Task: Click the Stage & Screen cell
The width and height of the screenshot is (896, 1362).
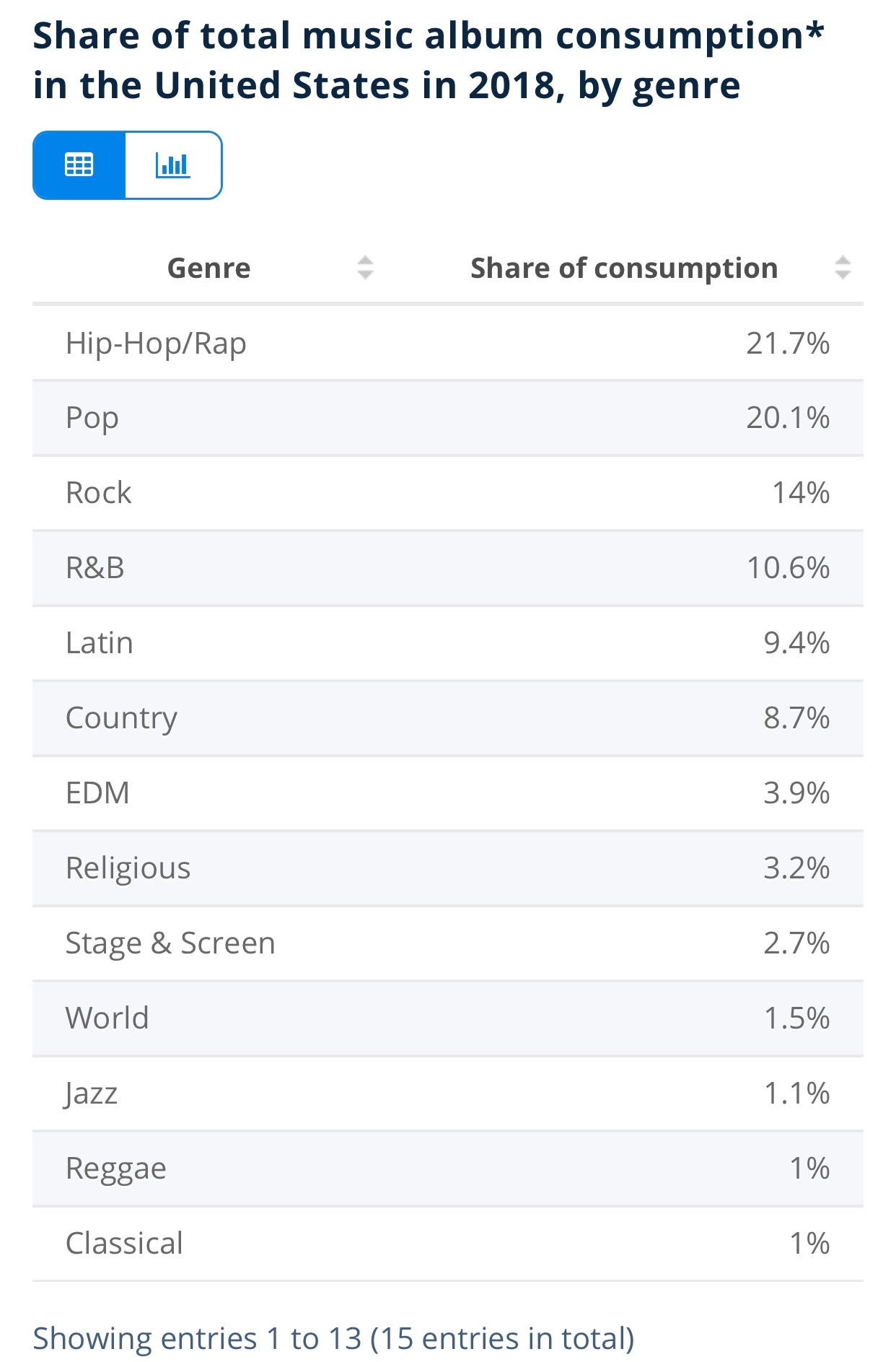Action: [x=170, y=943]
